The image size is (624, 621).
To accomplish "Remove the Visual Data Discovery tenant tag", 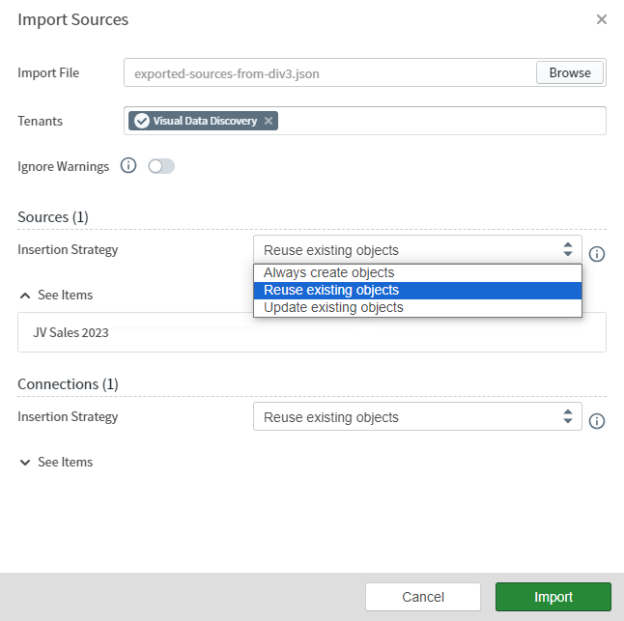I will pyautogui.click(x=268, y=121).
